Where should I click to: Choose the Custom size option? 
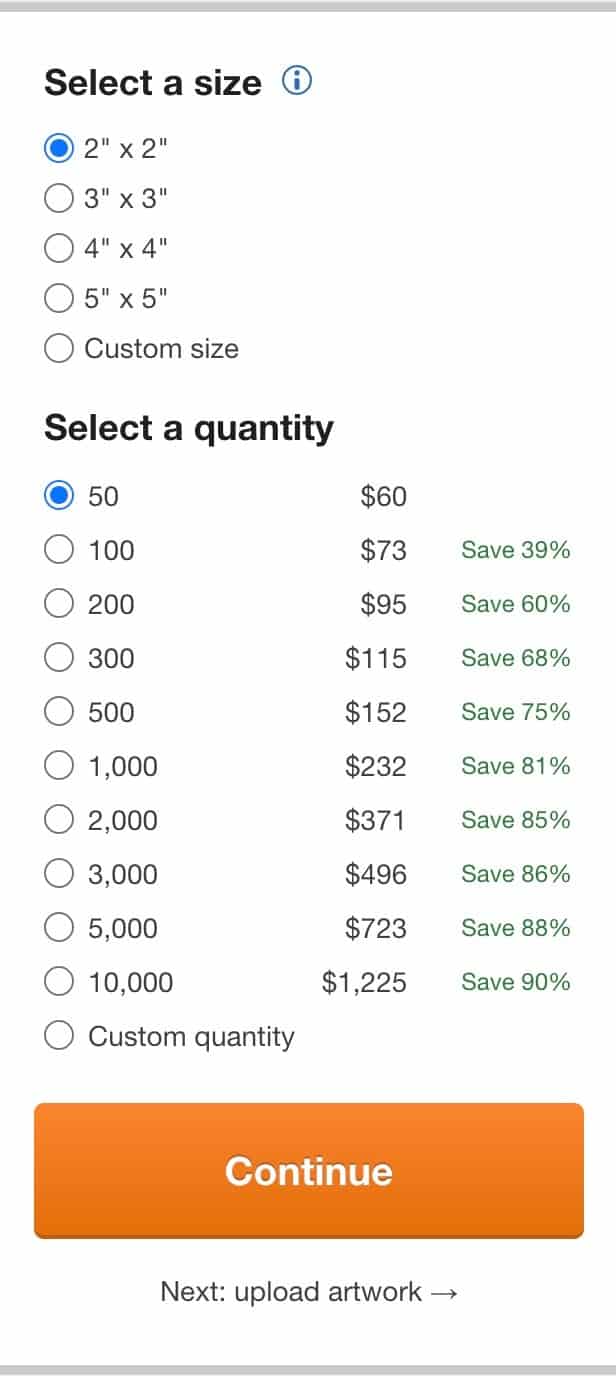pyautogui.click(x=60, y=348)
